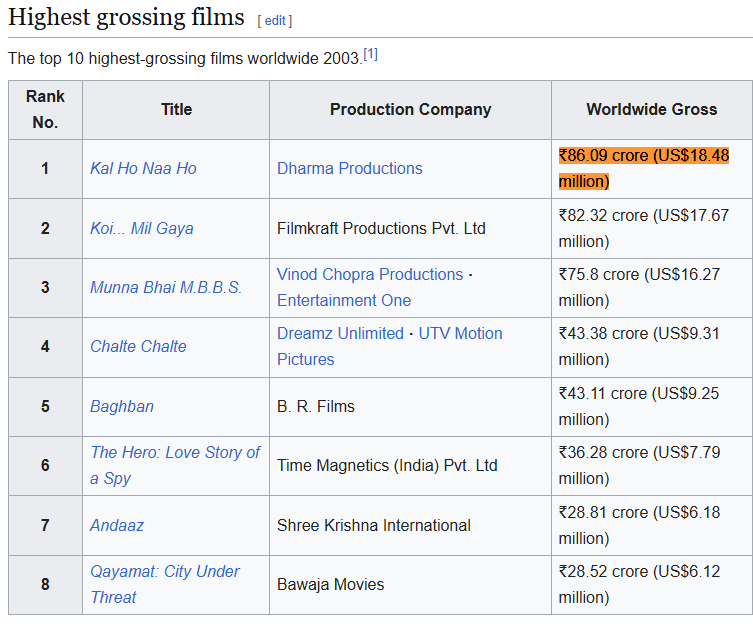Open Qayamat: City Under Threat link
Screen dimensions: 753x625
(165, 584)
